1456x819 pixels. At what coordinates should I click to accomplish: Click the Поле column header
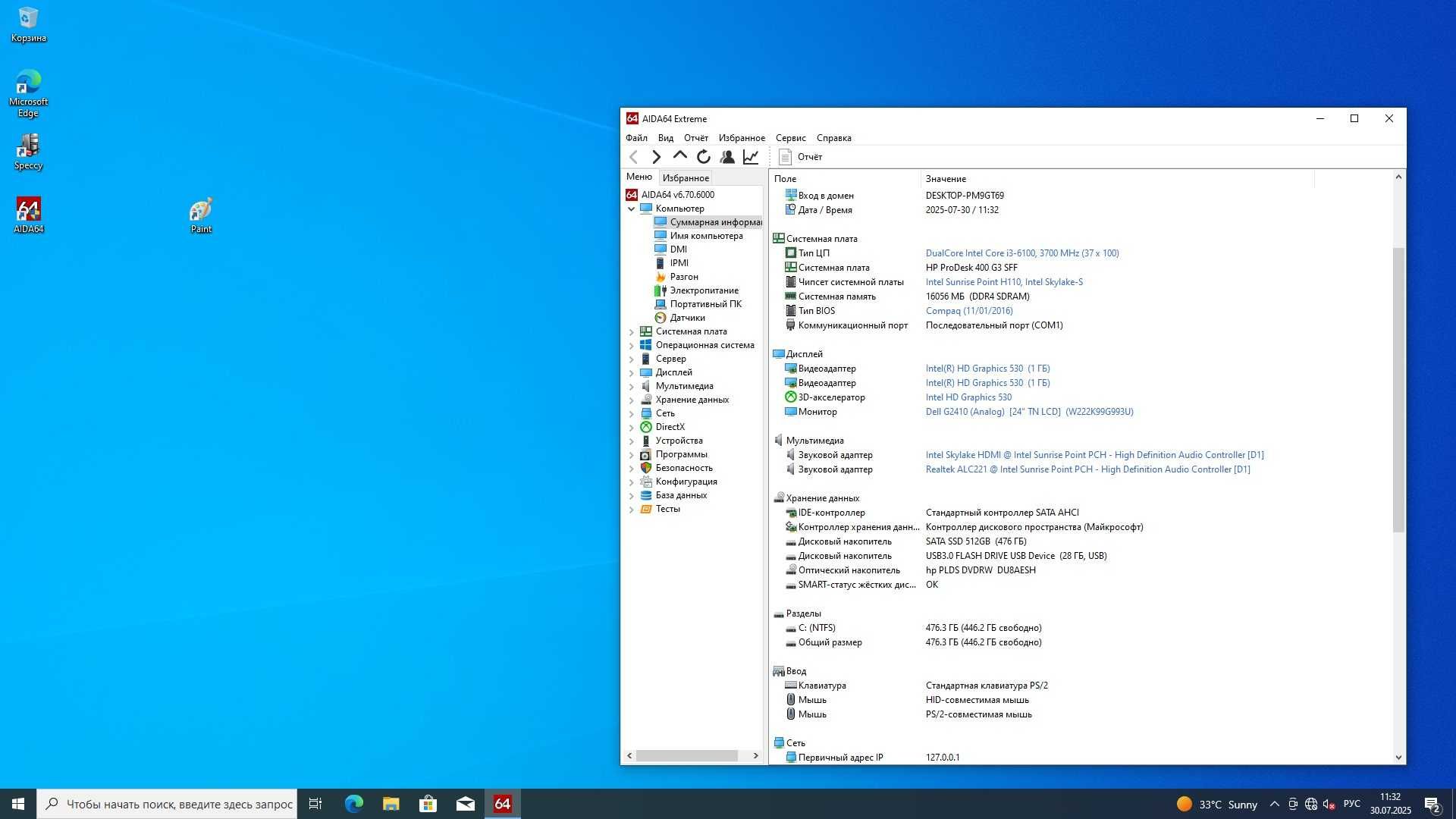844,179
